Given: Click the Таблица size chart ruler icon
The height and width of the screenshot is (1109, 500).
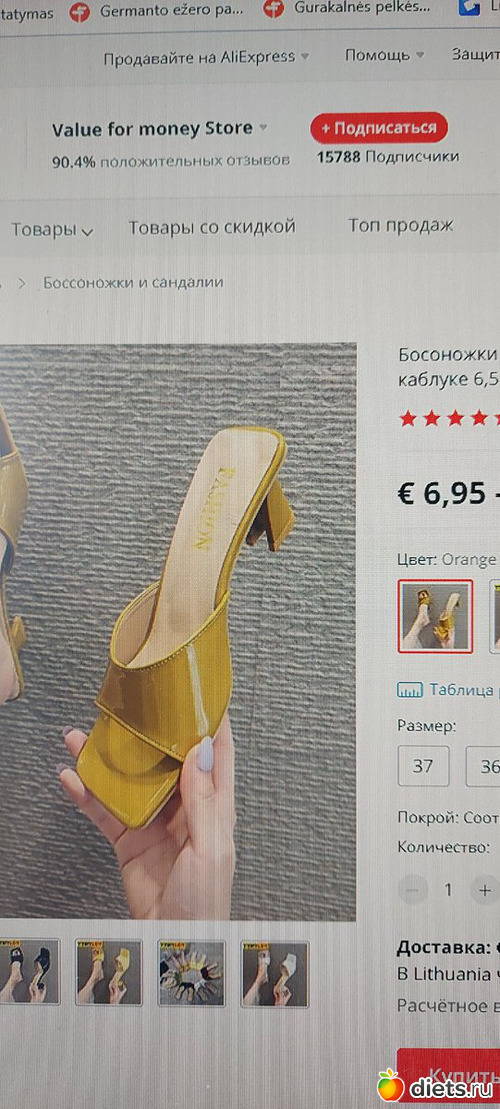Looking at the screenshot, I should [410, 690].
